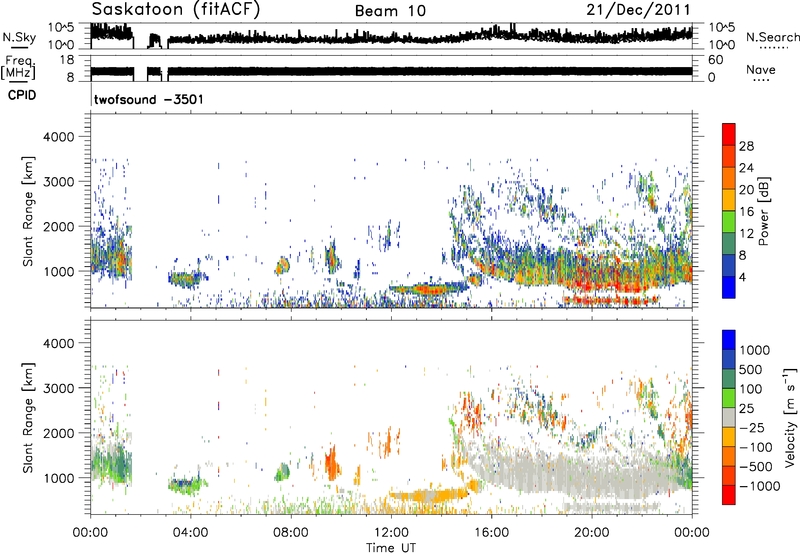This screenshot has height=554, width=800.
Task: Click the 'Saskatoon (fitACF)' title text
Action: point(176,10)
